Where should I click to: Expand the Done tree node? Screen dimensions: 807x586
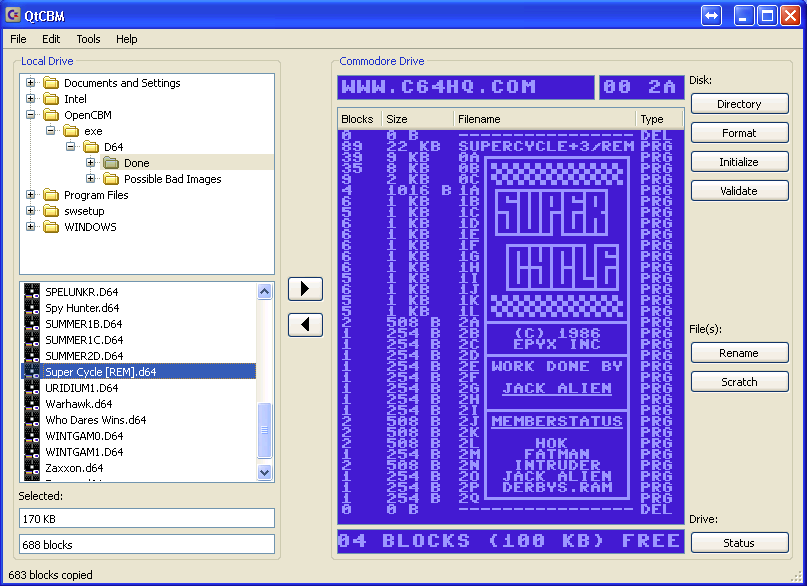(x=91, y=163)
